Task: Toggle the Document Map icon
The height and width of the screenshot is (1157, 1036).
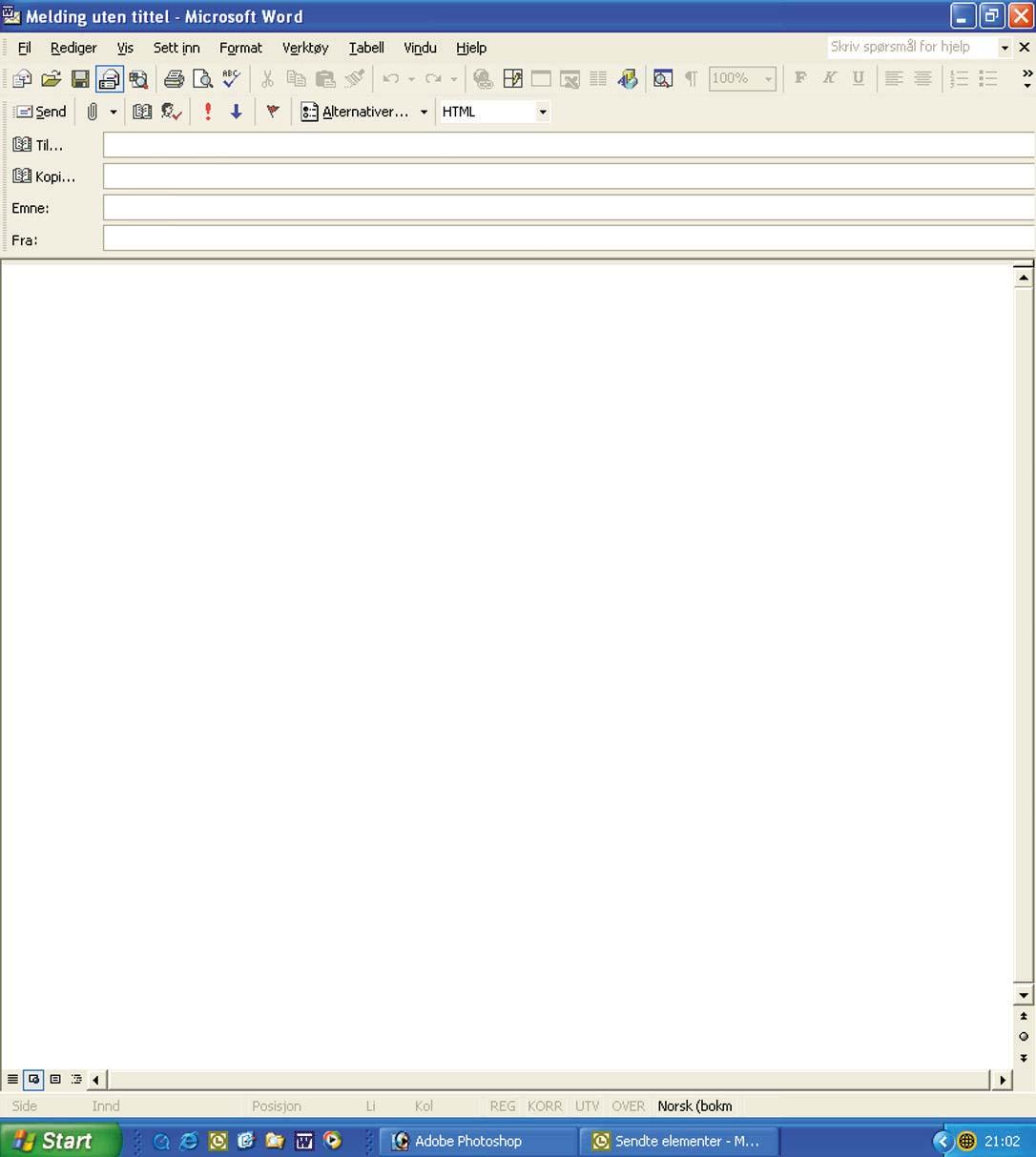Action: click(x=663, y=79)
